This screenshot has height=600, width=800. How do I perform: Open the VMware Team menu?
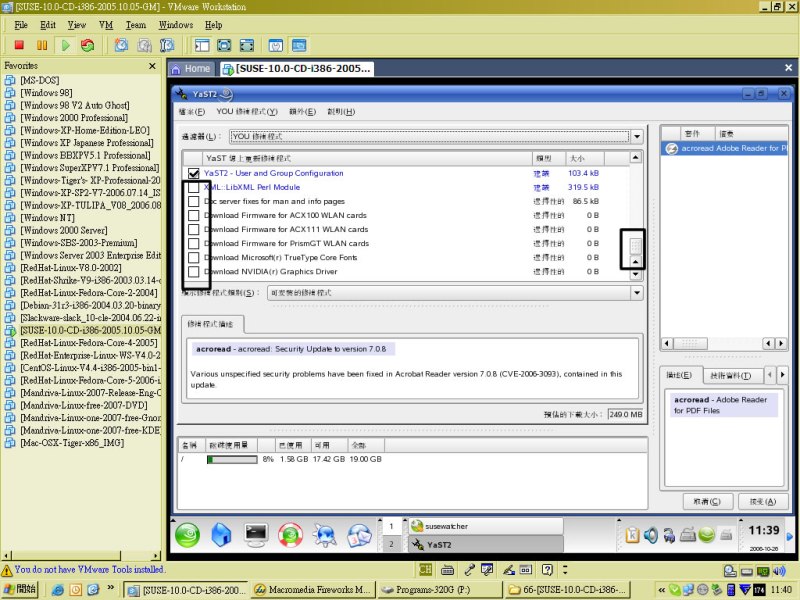pyautogui.click(x=136, y=25)
